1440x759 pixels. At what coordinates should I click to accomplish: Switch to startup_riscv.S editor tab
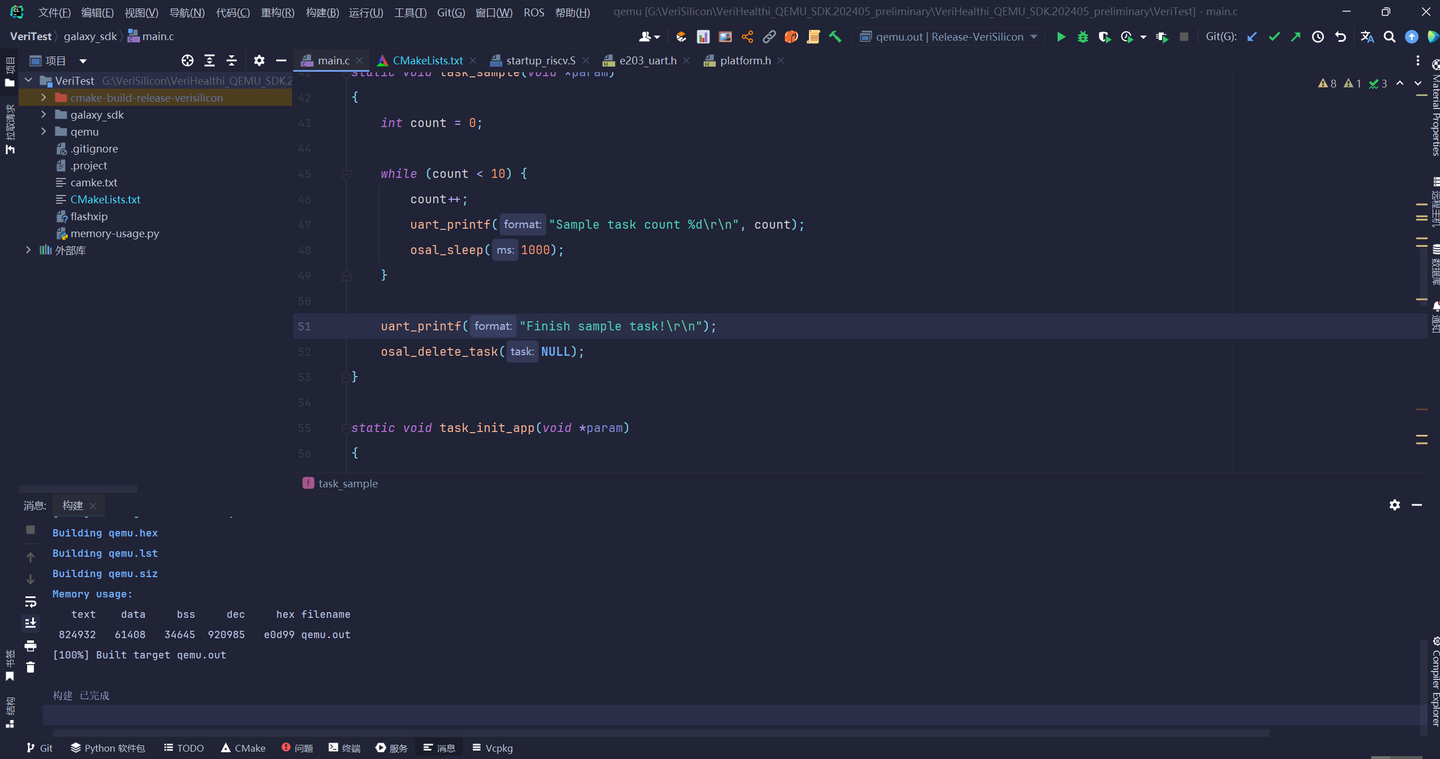[x=540, y=61]
